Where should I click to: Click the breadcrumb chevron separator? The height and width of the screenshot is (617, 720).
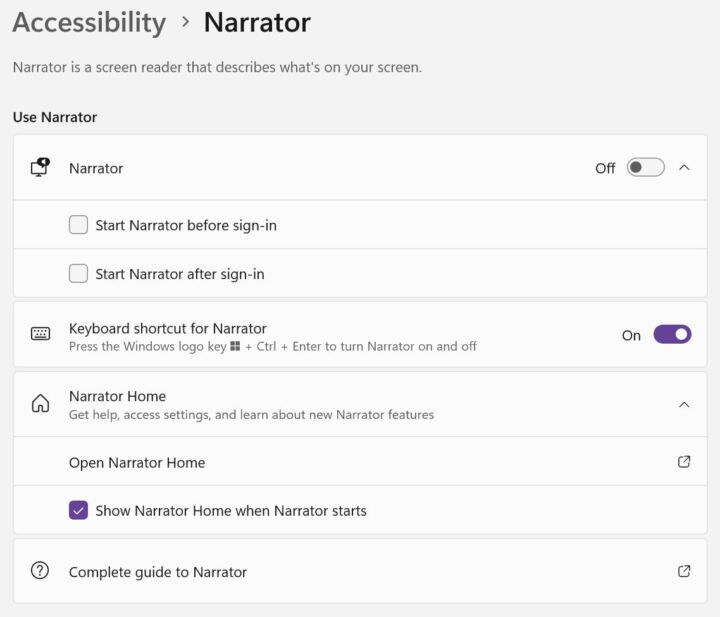coord(185,22)
